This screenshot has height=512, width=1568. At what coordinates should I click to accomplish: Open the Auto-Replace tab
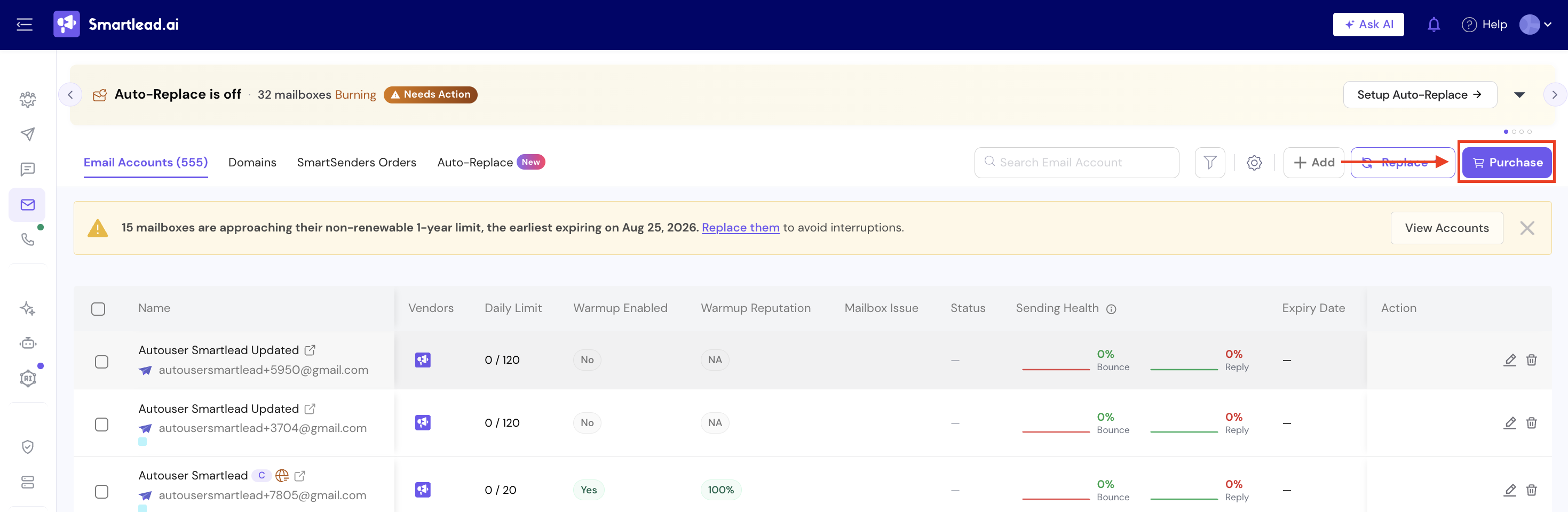pos(490,162)
